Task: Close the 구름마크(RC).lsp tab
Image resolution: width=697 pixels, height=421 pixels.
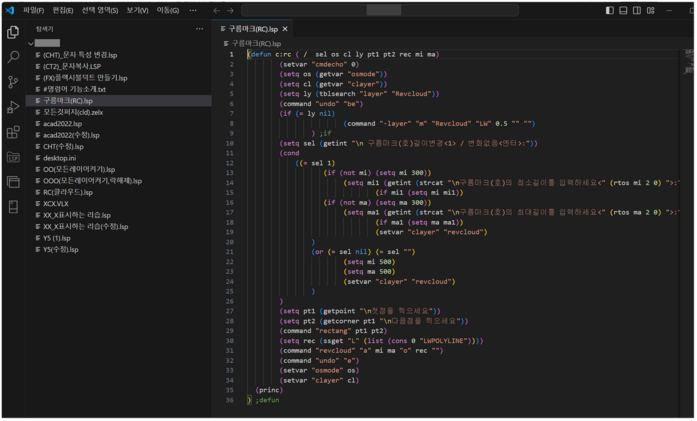Action: coord(285,29)
